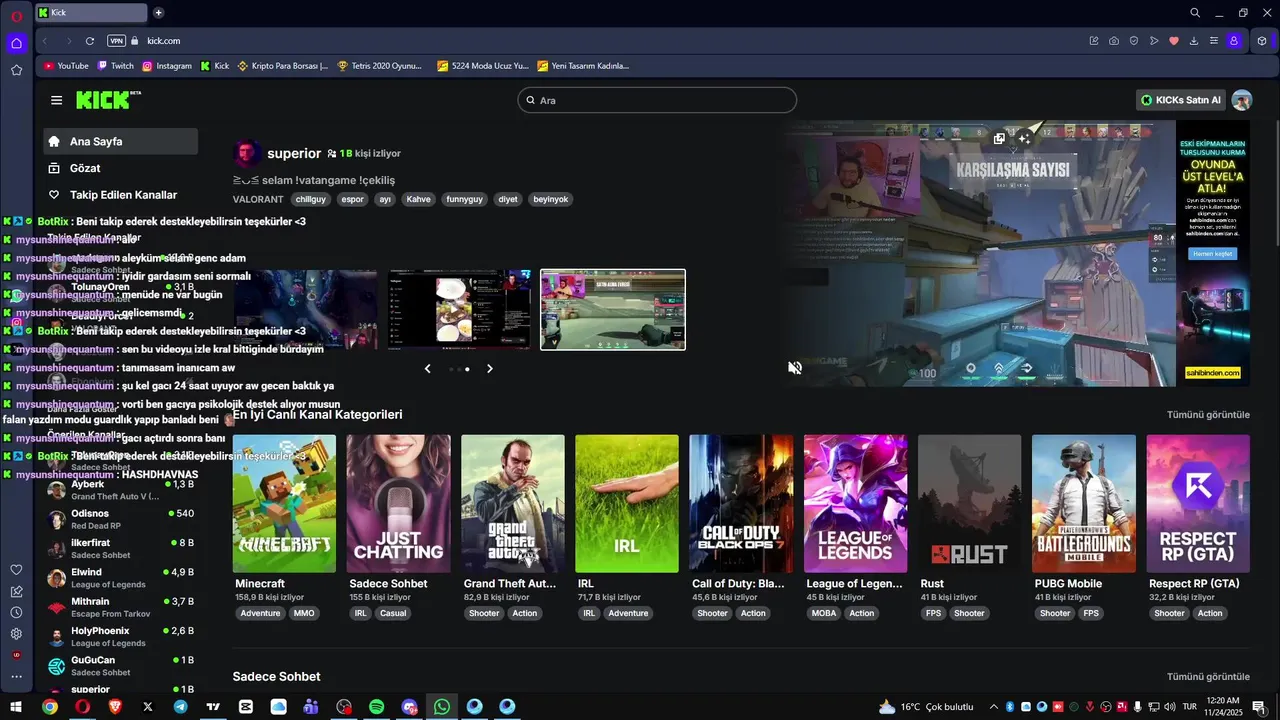The image size is (1280, 720).
Task: Click Adventure tag under Minecraft
Action: click(x=260, y=613)
